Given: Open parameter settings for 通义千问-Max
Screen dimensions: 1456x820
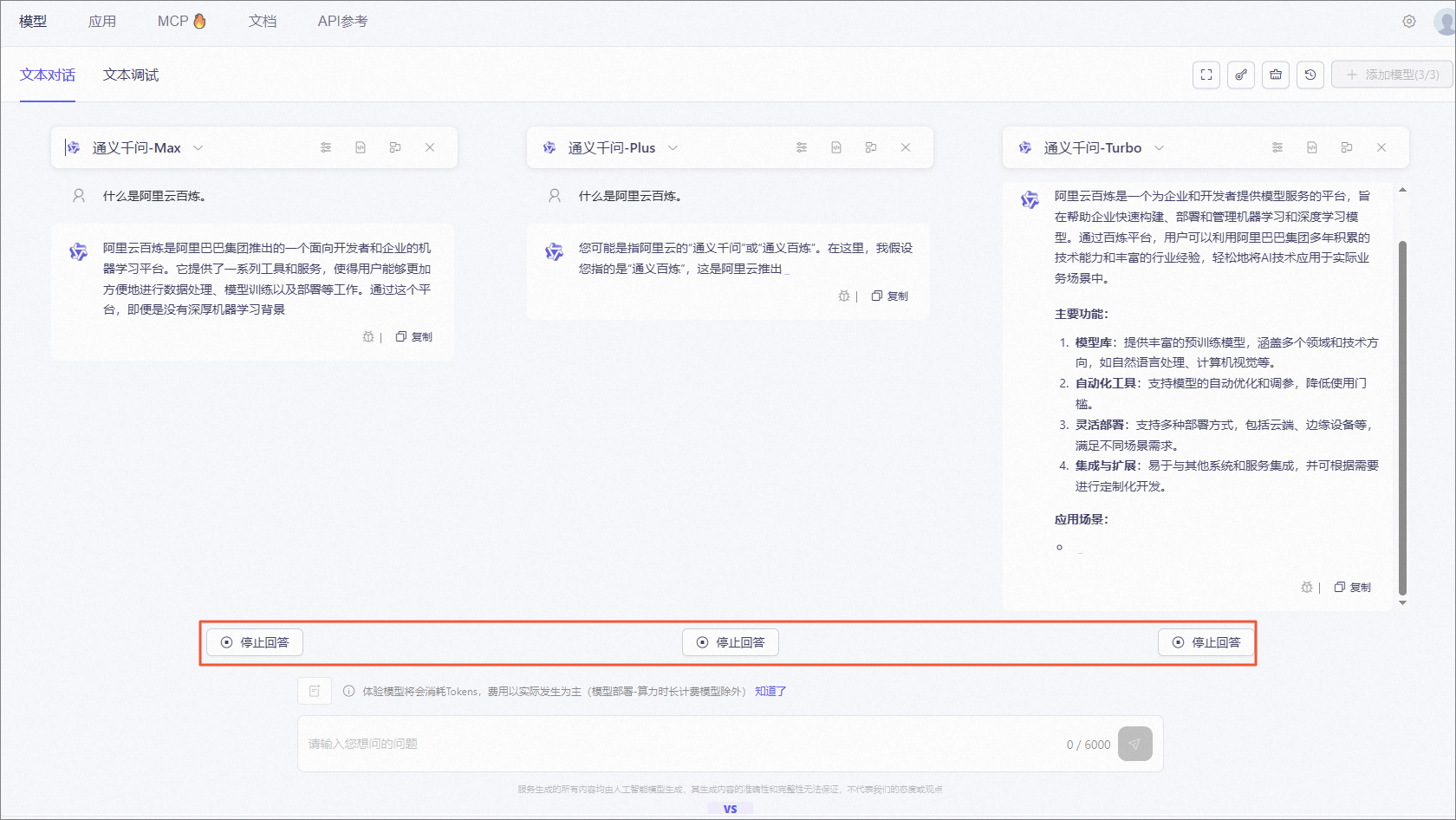Looking at the screenshot, I should pyautogui.click(x=326, y=147).
